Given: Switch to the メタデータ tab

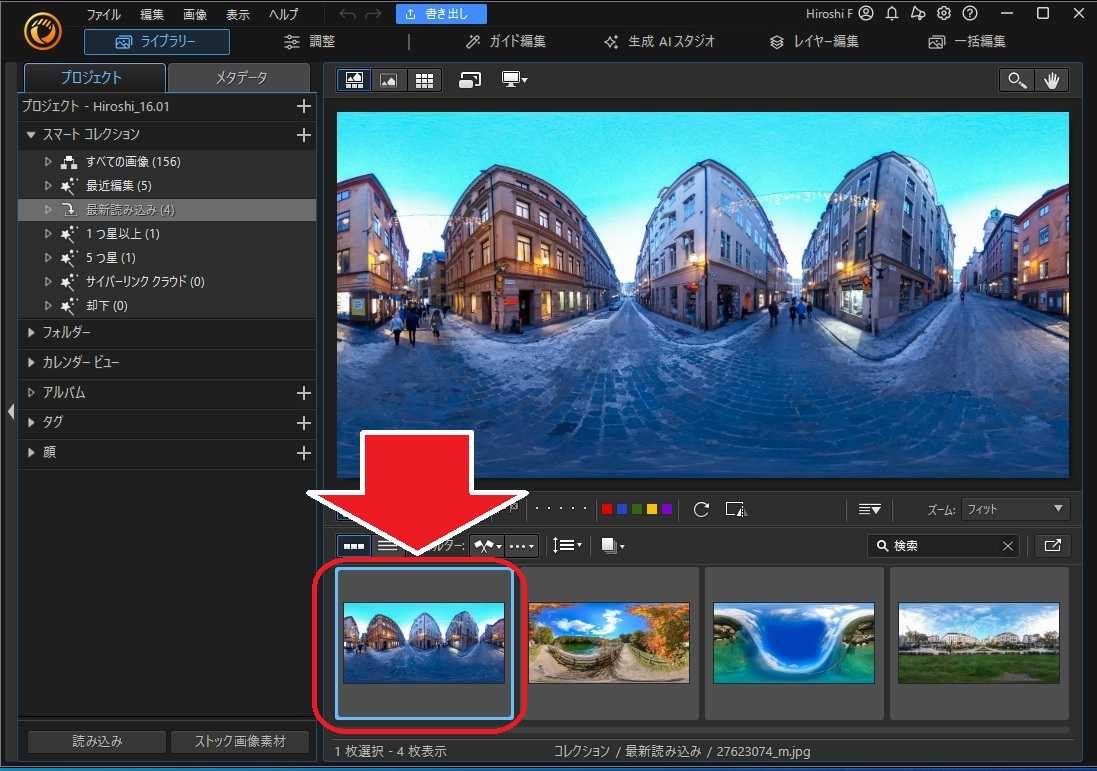Looking at the screenshot, I should point(239,77).
